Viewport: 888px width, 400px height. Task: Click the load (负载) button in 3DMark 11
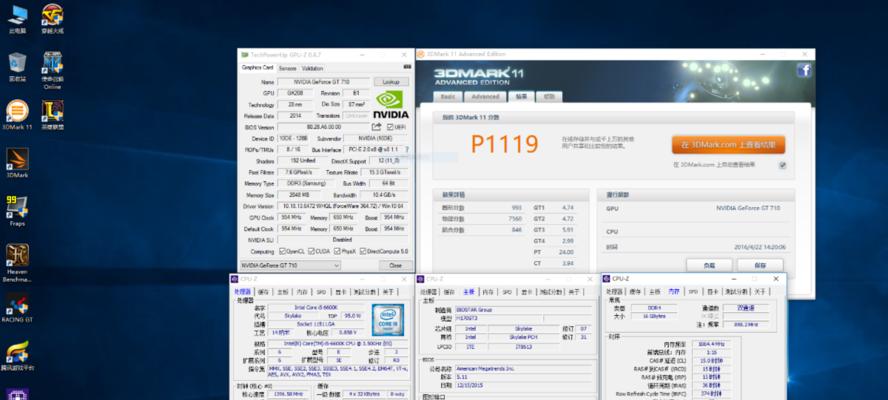(709, 265)
